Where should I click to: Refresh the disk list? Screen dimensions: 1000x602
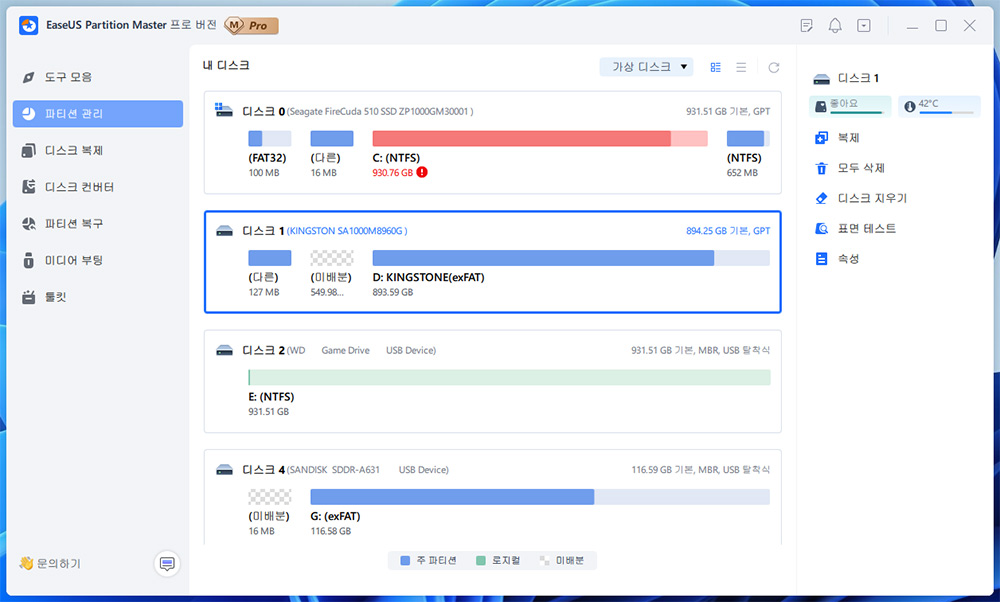tap(774, 67)
